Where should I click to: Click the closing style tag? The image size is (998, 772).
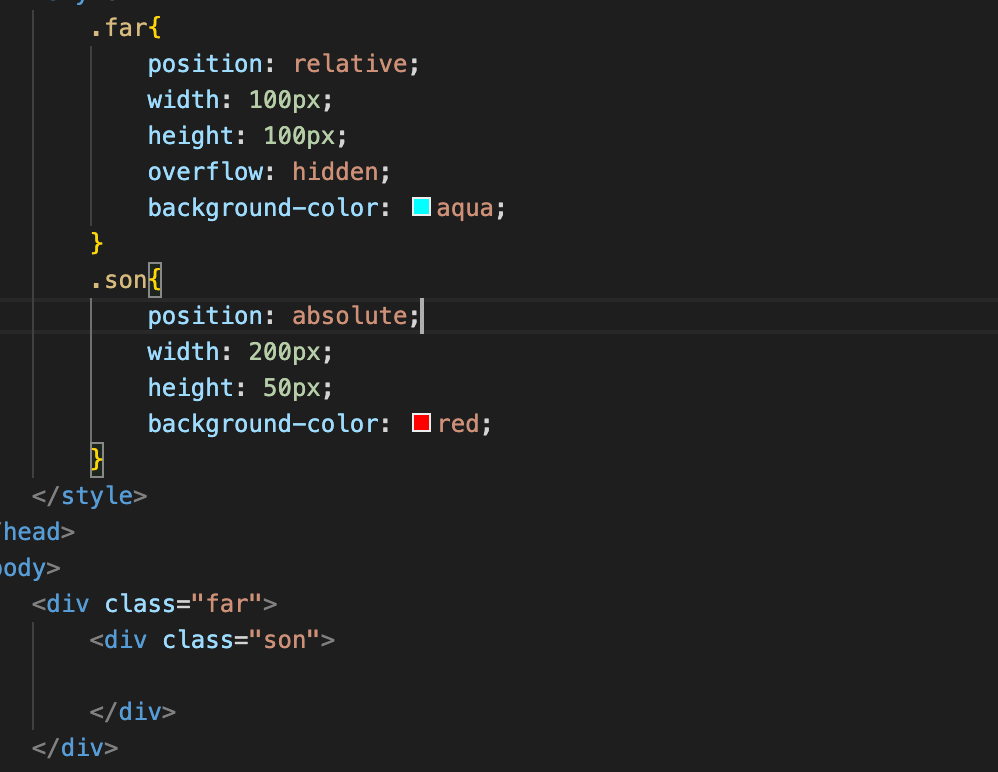[x=90, y=496]
